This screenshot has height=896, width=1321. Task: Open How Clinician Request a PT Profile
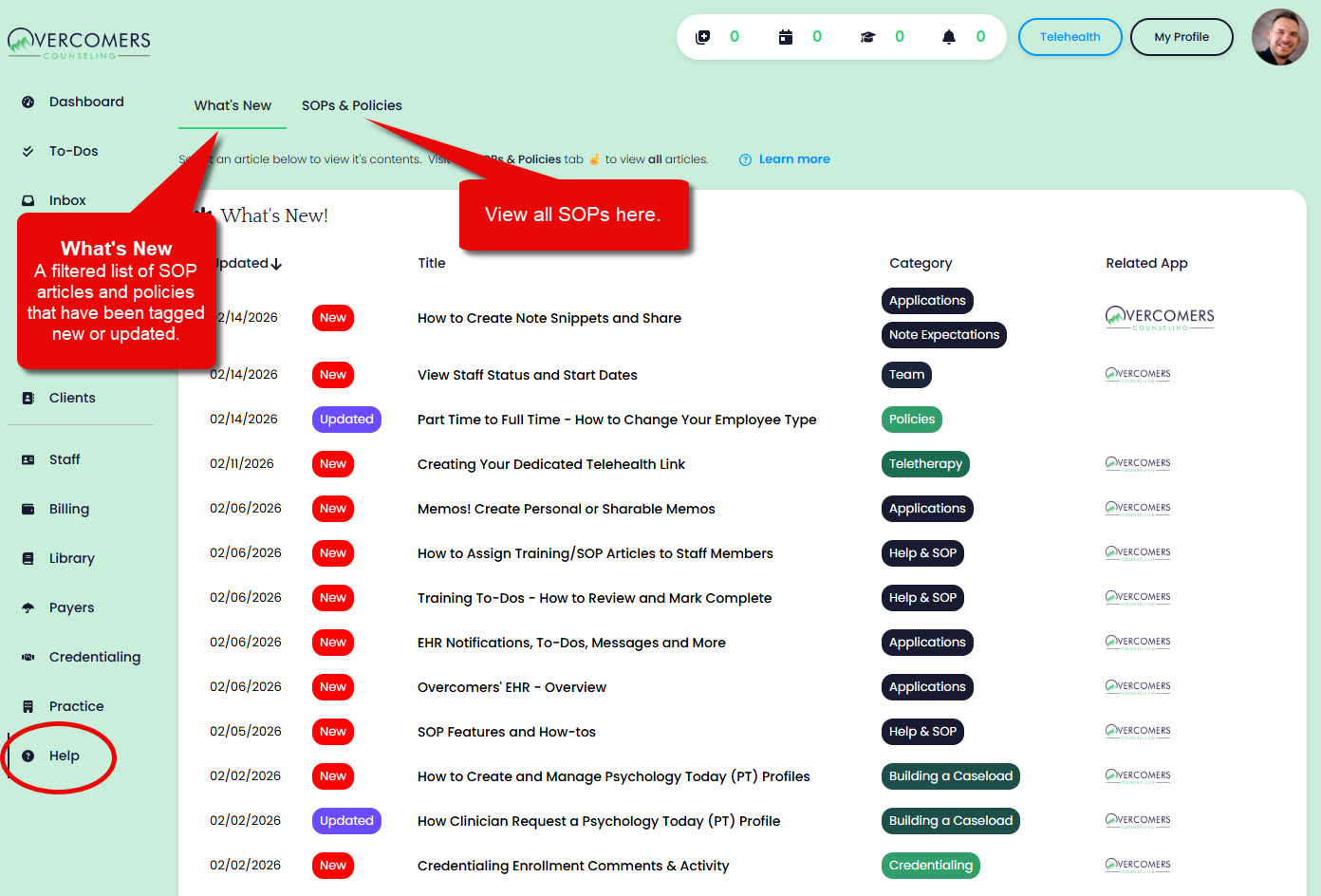[x=599, y=821]
